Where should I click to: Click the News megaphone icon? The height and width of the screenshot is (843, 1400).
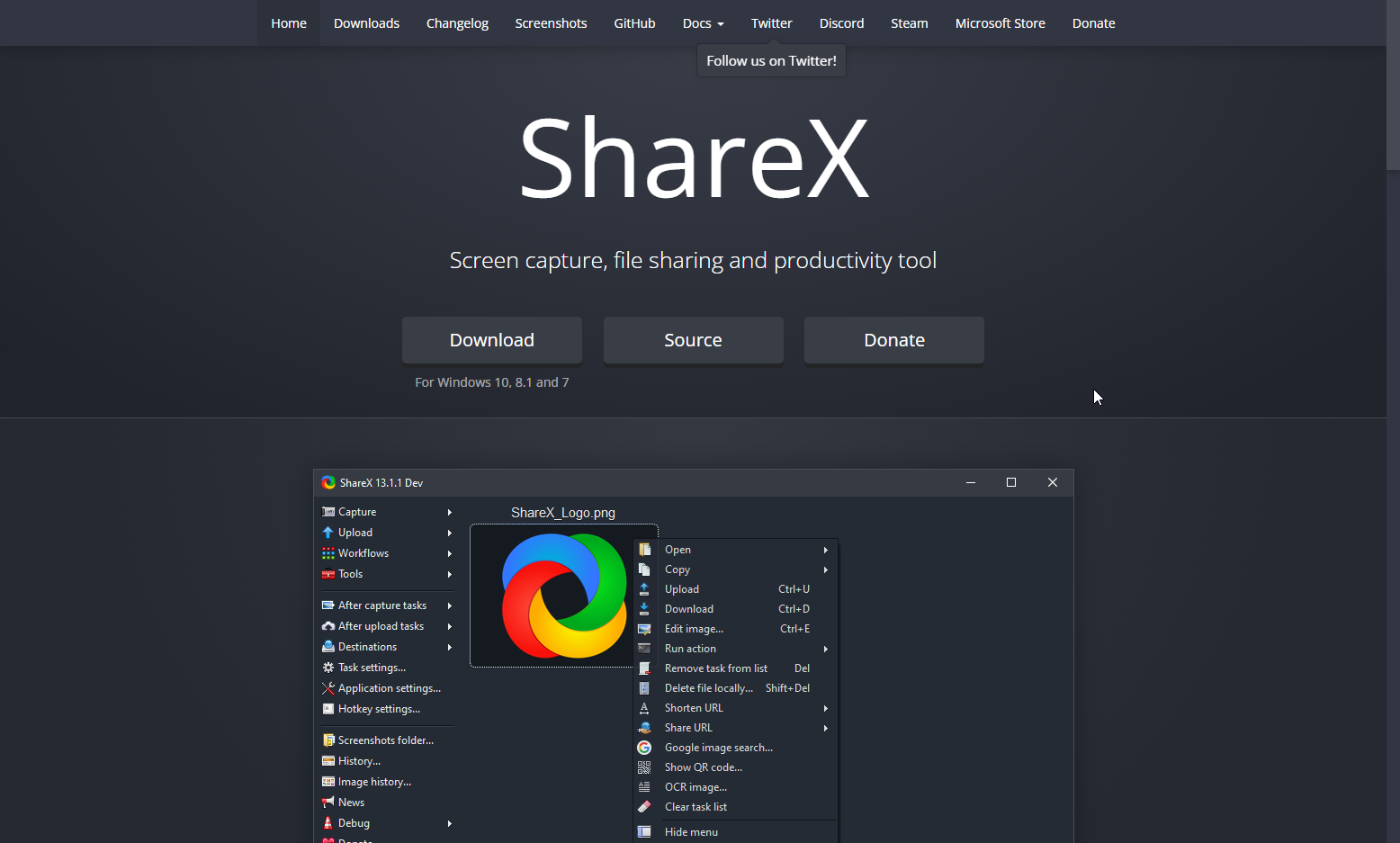[x=328, y=803]
